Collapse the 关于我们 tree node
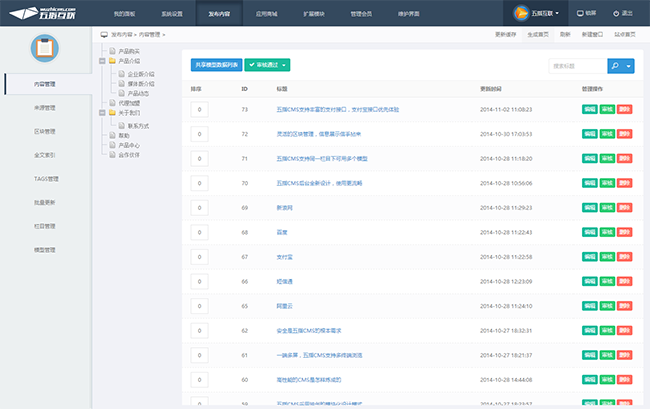Screen dimensions: 650x409 (x=104, y=113)
